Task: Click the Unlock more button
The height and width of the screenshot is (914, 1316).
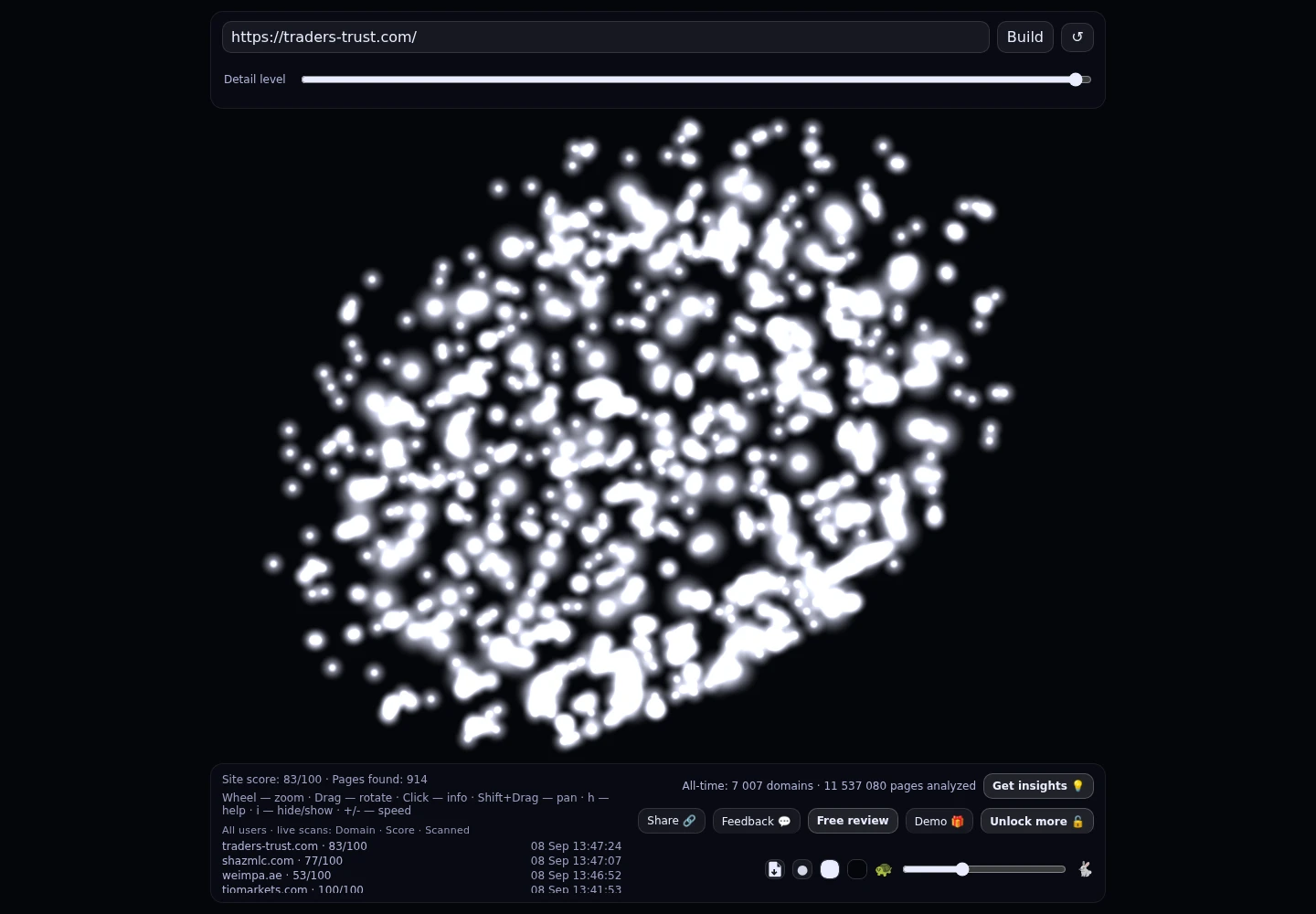Action: coord(1037,821)
